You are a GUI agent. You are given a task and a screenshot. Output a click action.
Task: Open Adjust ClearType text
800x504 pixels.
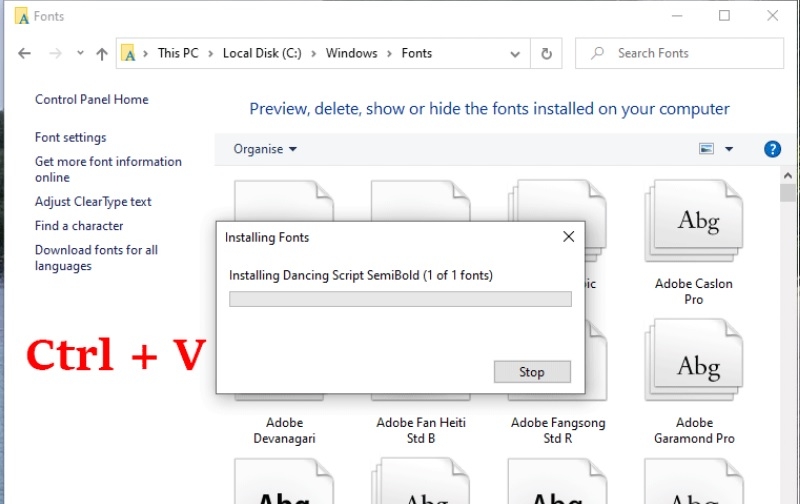point(93,201)
